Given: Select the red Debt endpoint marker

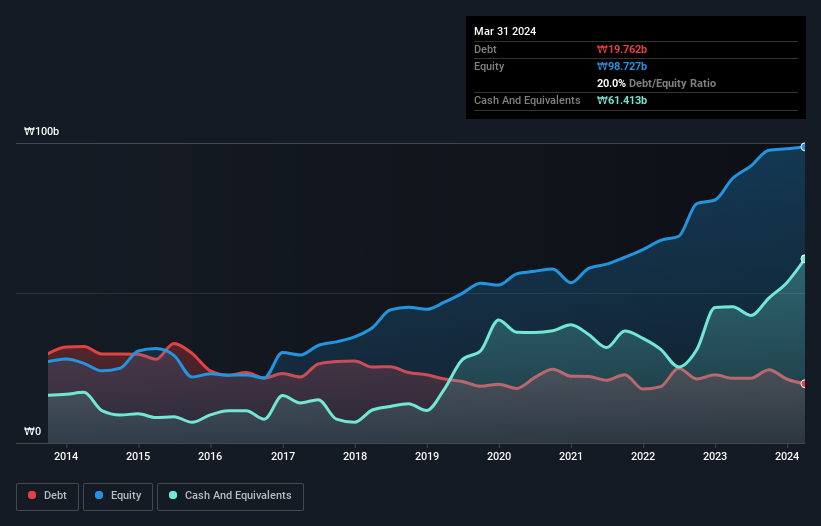Looking at the screenshot, I should point(804,384).
